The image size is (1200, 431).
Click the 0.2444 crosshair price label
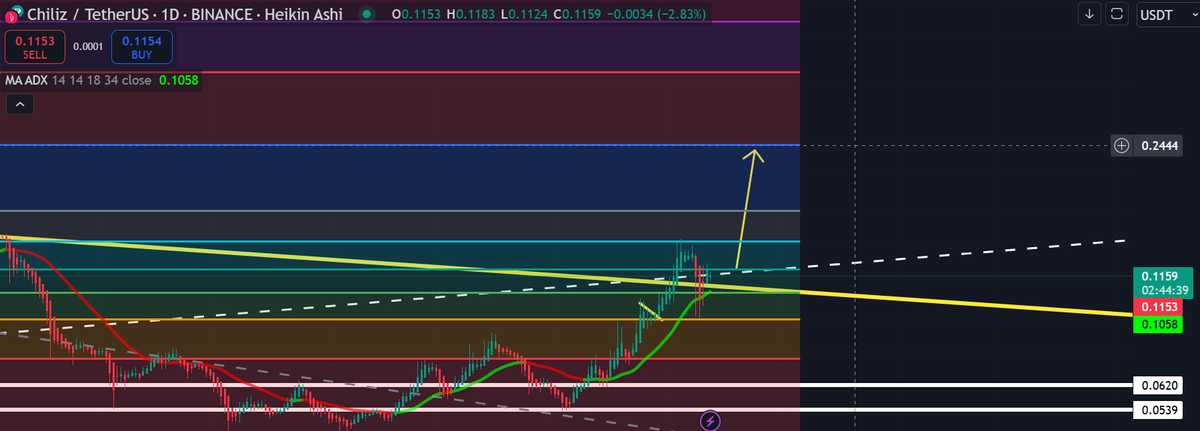click(x=1158, y=146)
